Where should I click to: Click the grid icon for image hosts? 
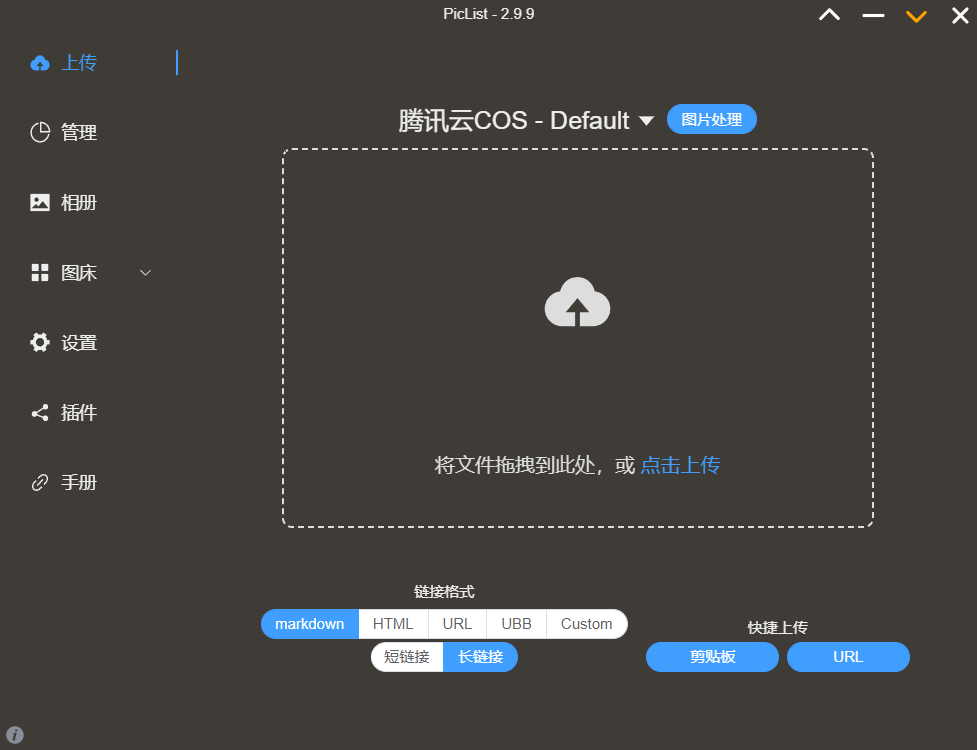40,273
